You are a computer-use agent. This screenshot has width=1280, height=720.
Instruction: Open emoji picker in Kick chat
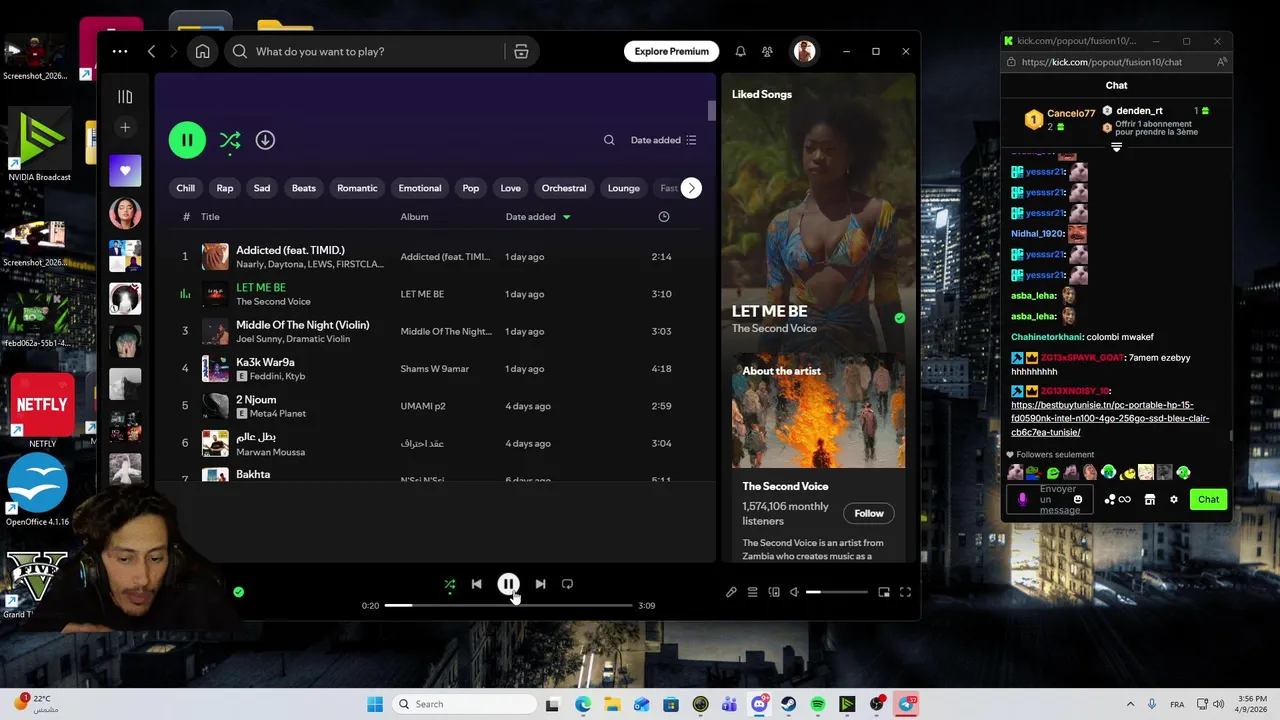pyautogui.click(x=1077, y=499)
